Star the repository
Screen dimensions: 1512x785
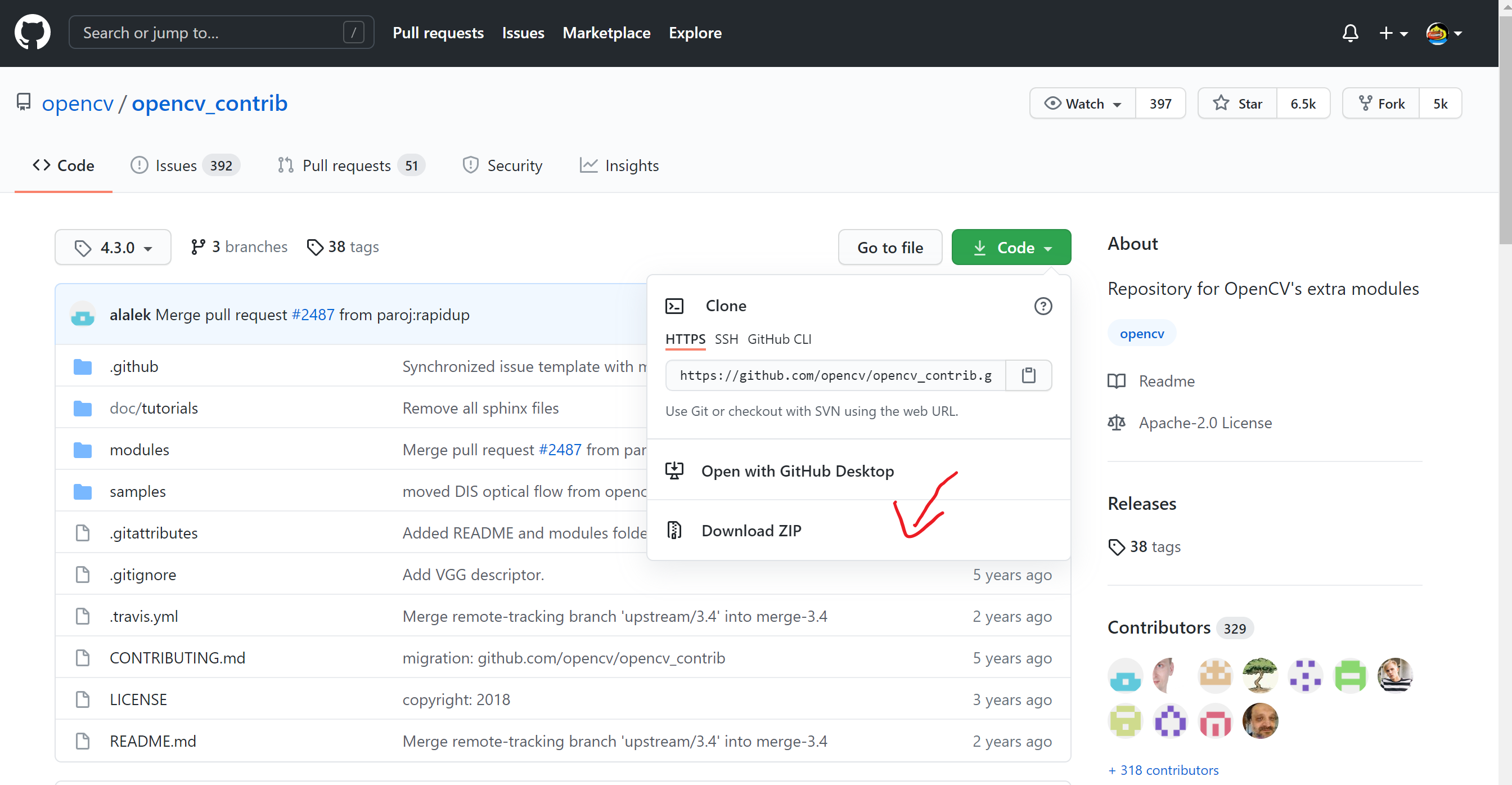1237,104
